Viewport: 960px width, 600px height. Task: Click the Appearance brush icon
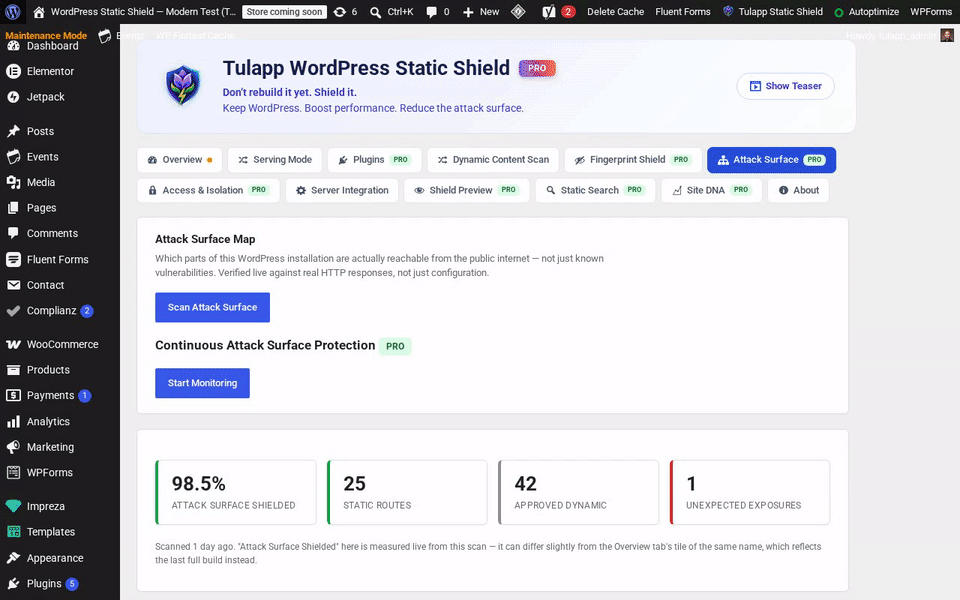pos(13,558)
